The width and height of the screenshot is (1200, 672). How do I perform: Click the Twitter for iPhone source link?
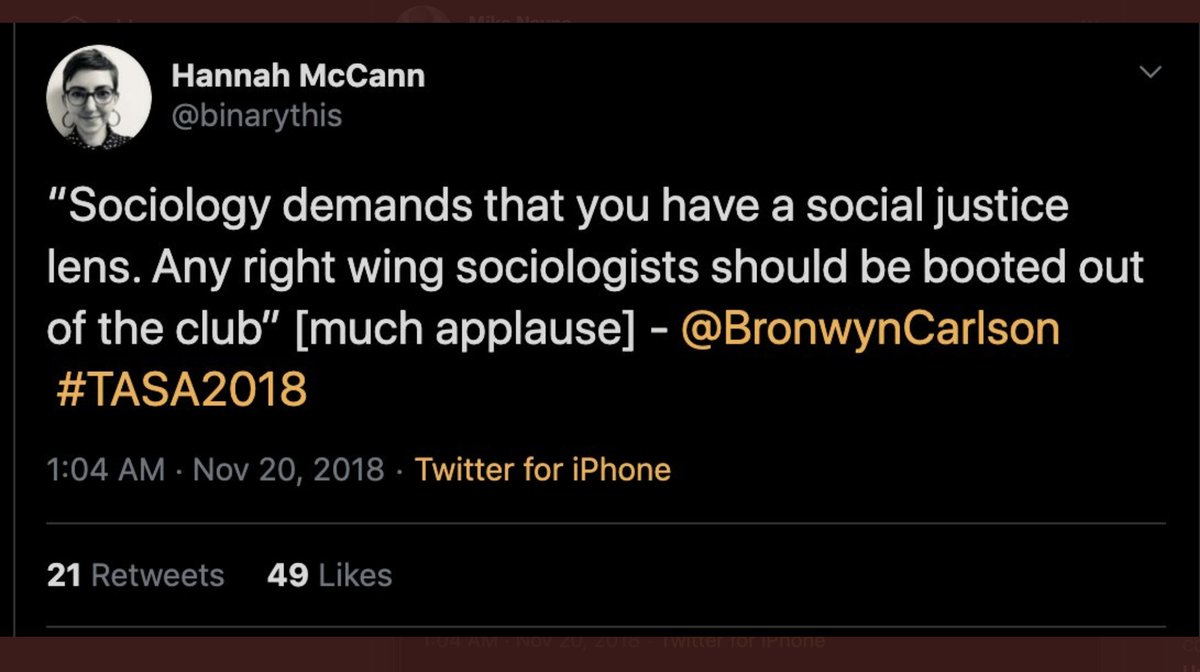coord(543,469)
